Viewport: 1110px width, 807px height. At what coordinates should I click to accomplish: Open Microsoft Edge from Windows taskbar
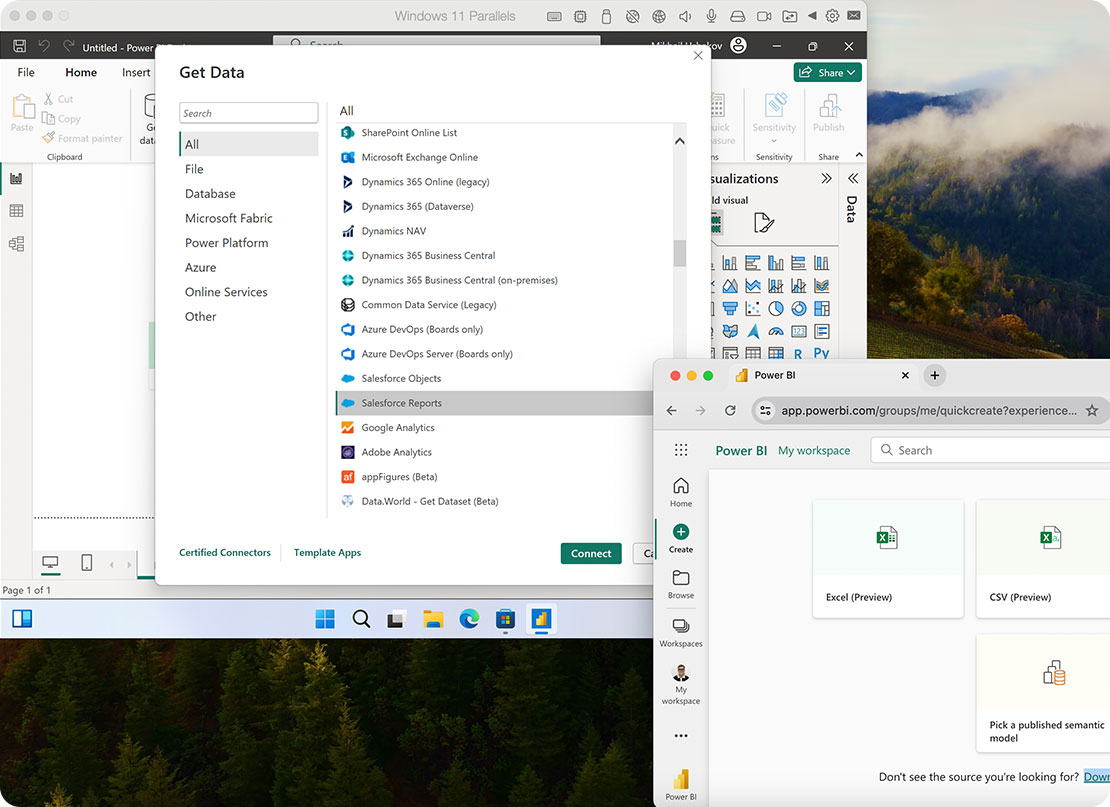[469, 619]
